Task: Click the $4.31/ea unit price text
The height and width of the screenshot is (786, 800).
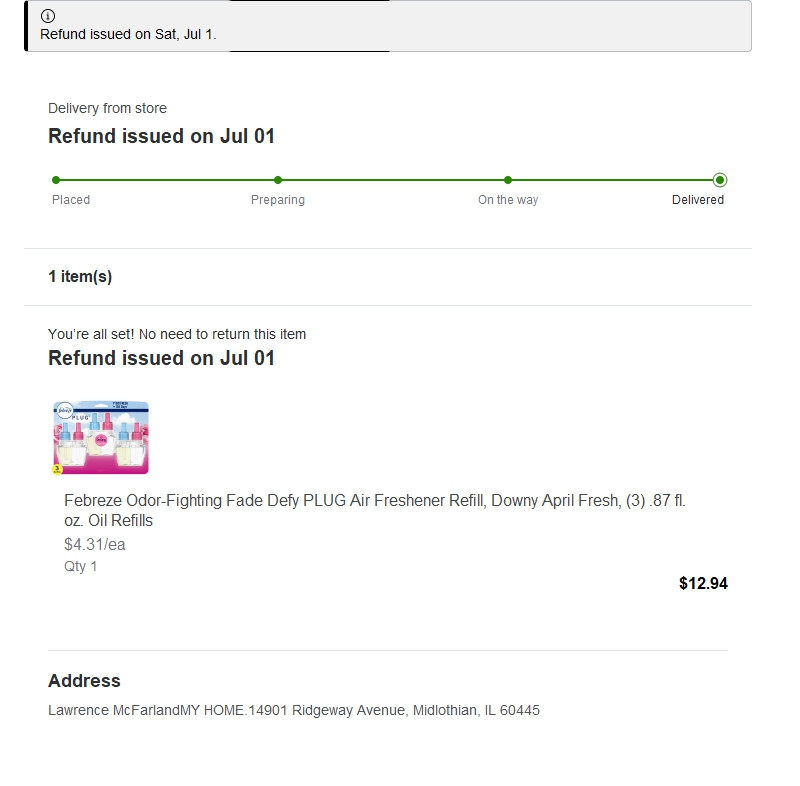Action: coord(95,545)
